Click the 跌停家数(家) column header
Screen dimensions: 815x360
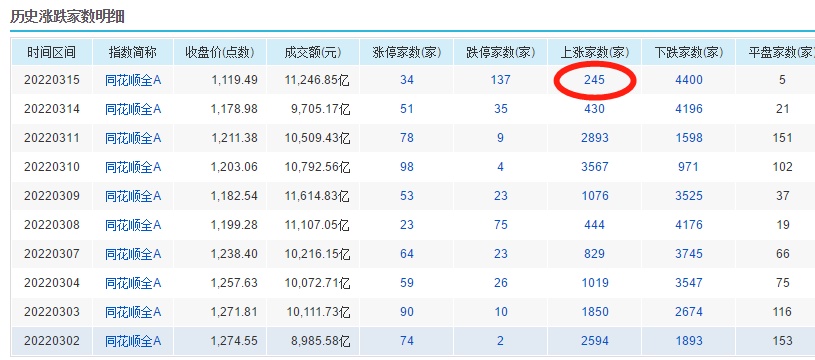501,52
